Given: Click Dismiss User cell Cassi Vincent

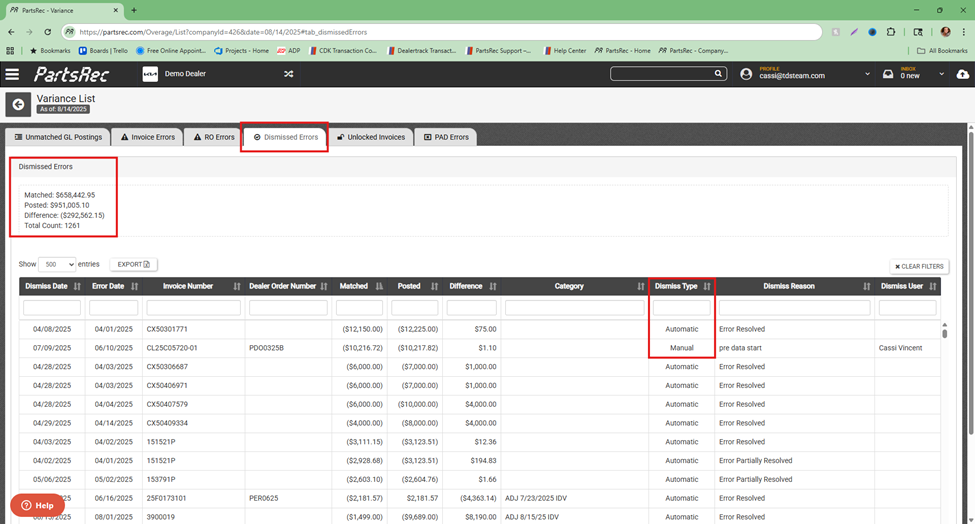Looking at the screenshot, I should [900, 348].
